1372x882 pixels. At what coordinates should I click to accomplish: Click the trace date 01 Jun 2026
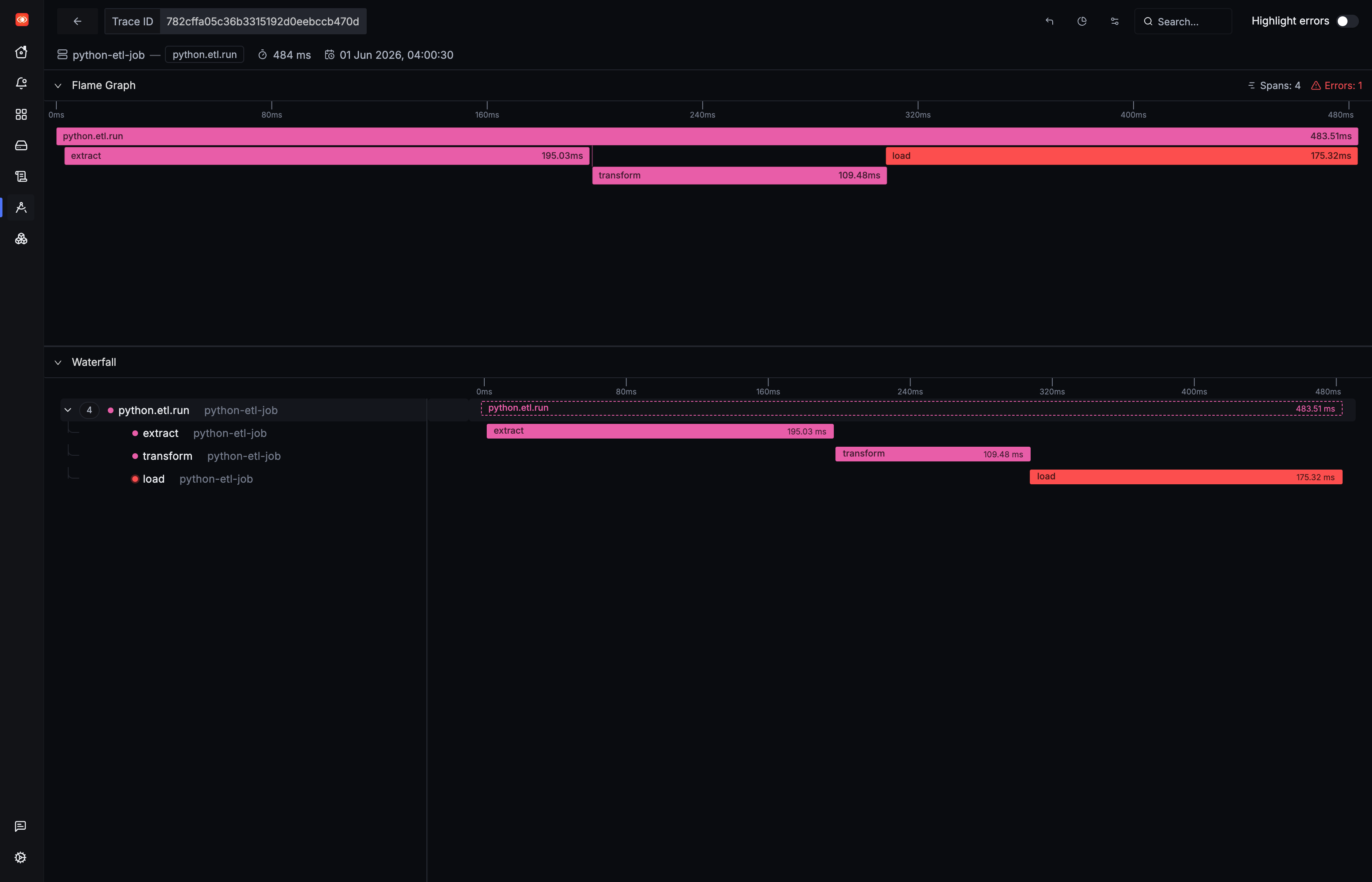[396, 55]
